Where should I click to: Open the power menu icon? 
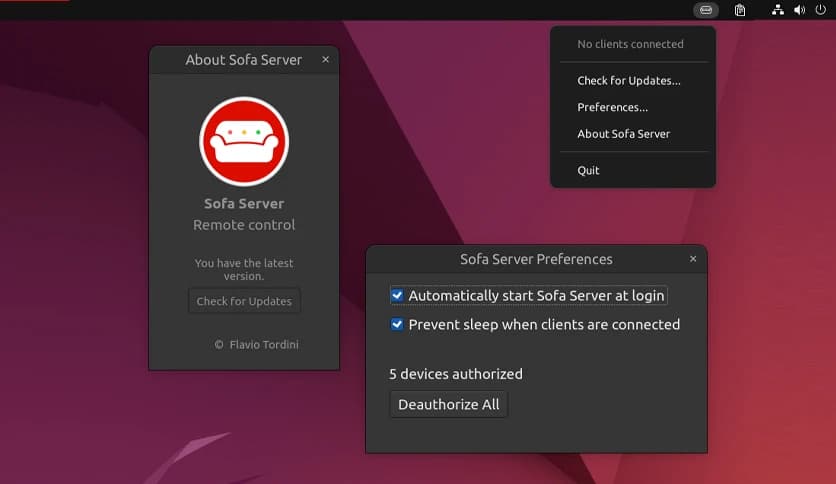pyautogui.click(x=820, y=10)
